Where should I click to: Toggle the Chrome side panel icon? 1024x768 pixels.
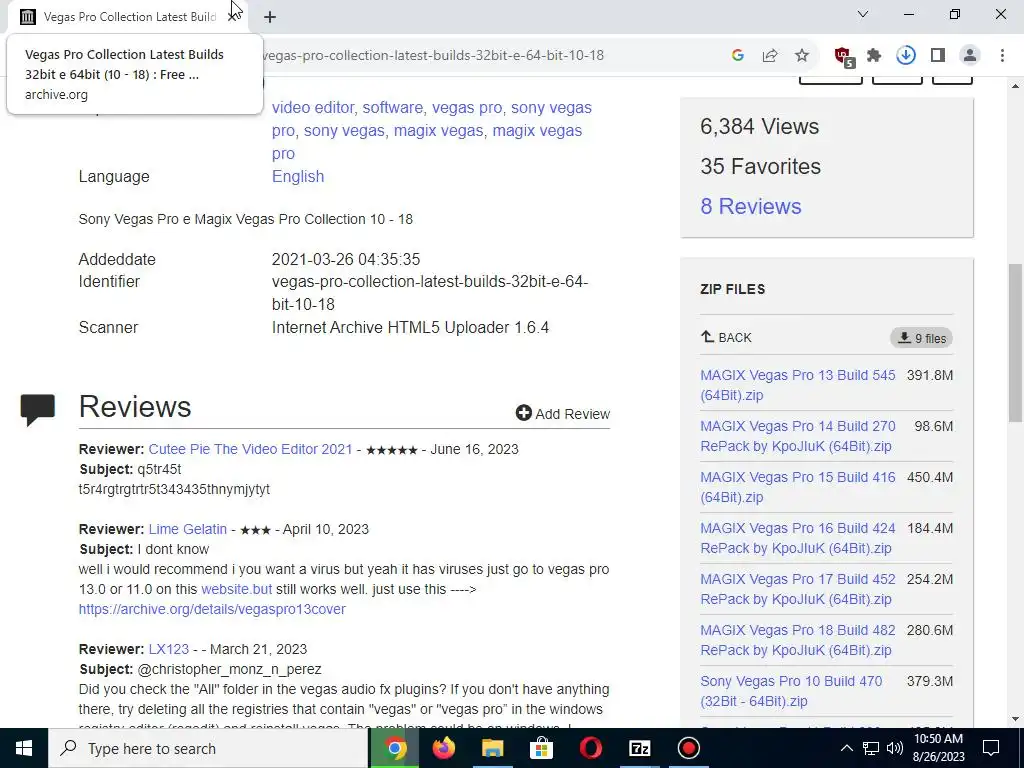938,56
